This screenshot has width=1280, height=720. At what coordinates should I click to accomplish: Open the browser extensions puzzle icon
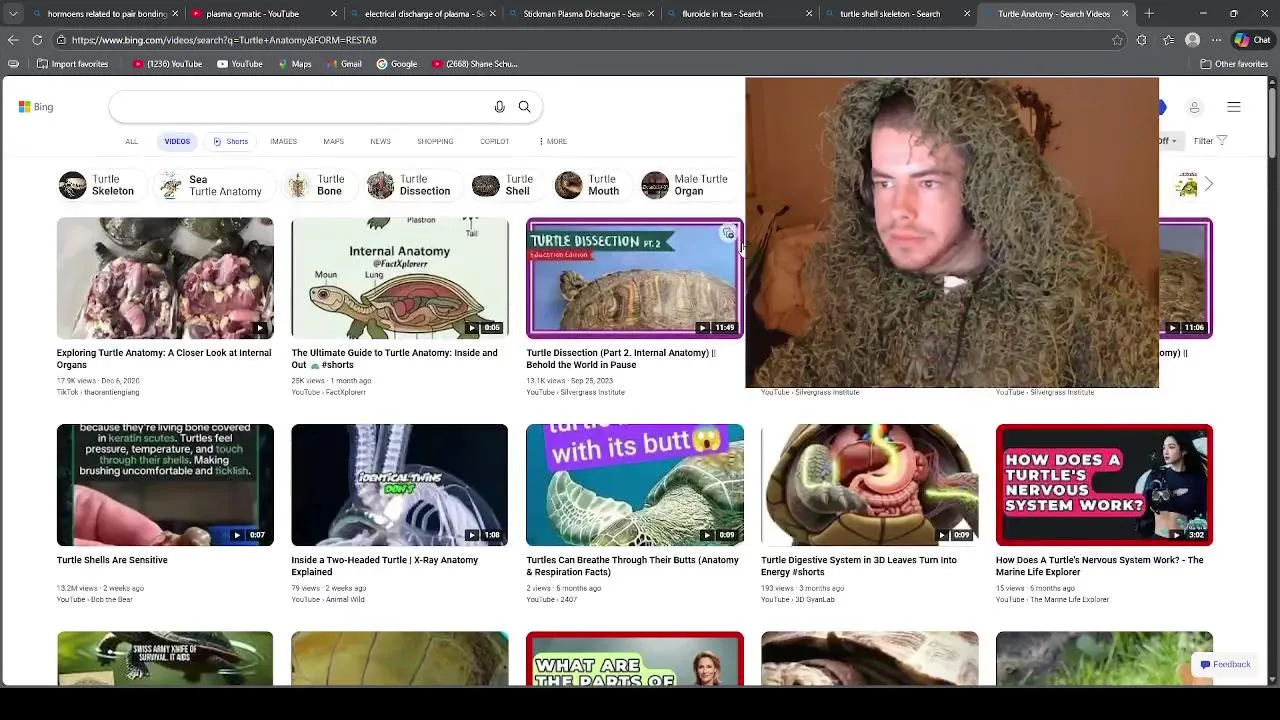point(1141,40)
